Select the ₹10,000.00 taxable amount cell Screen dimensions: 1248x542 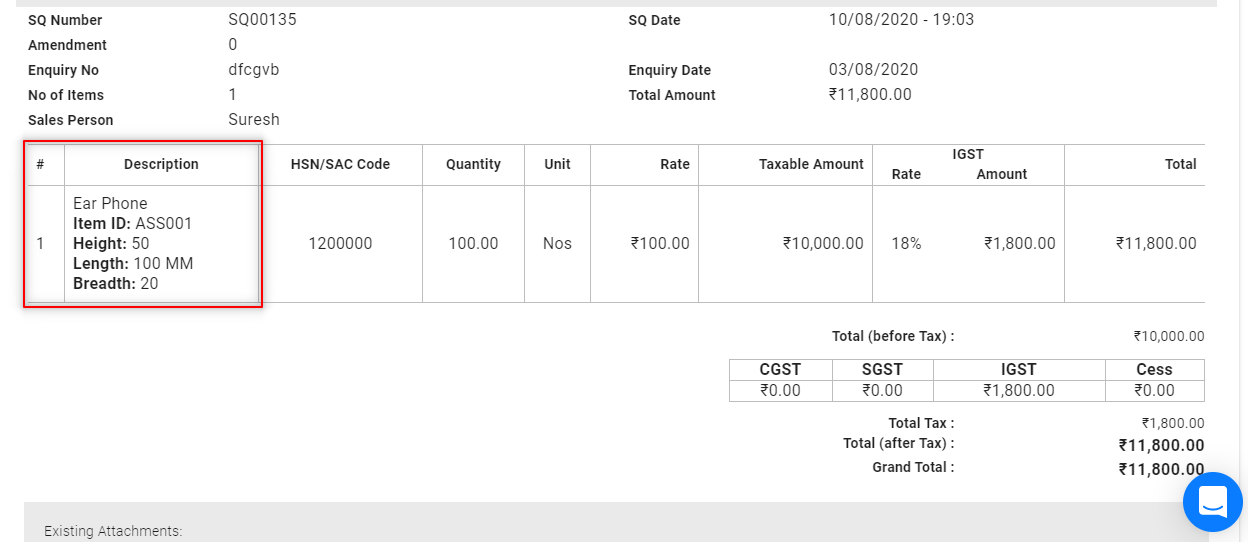[823, 243]
